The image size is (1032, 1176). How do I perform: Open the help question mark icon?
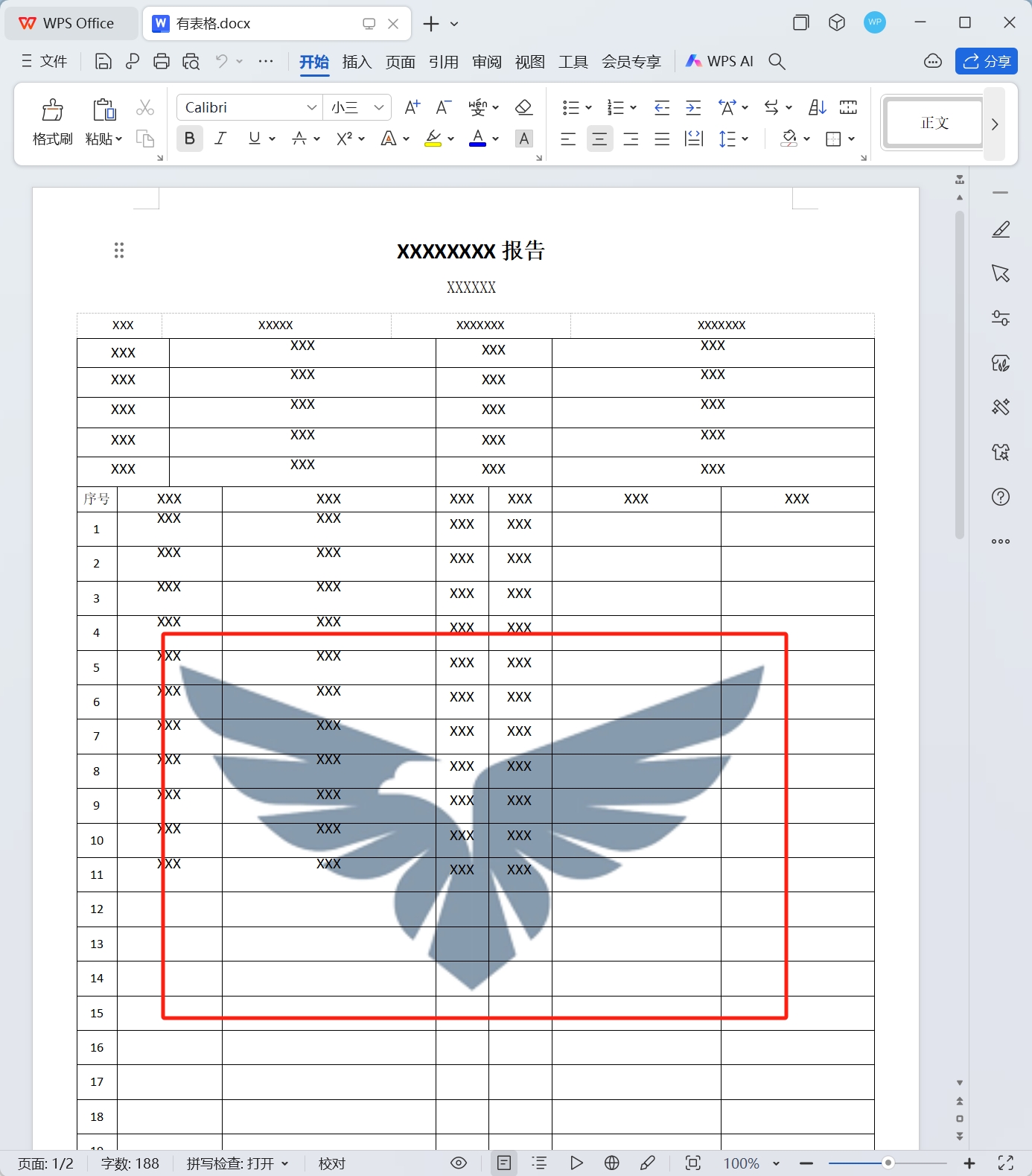coord(1001,497)
